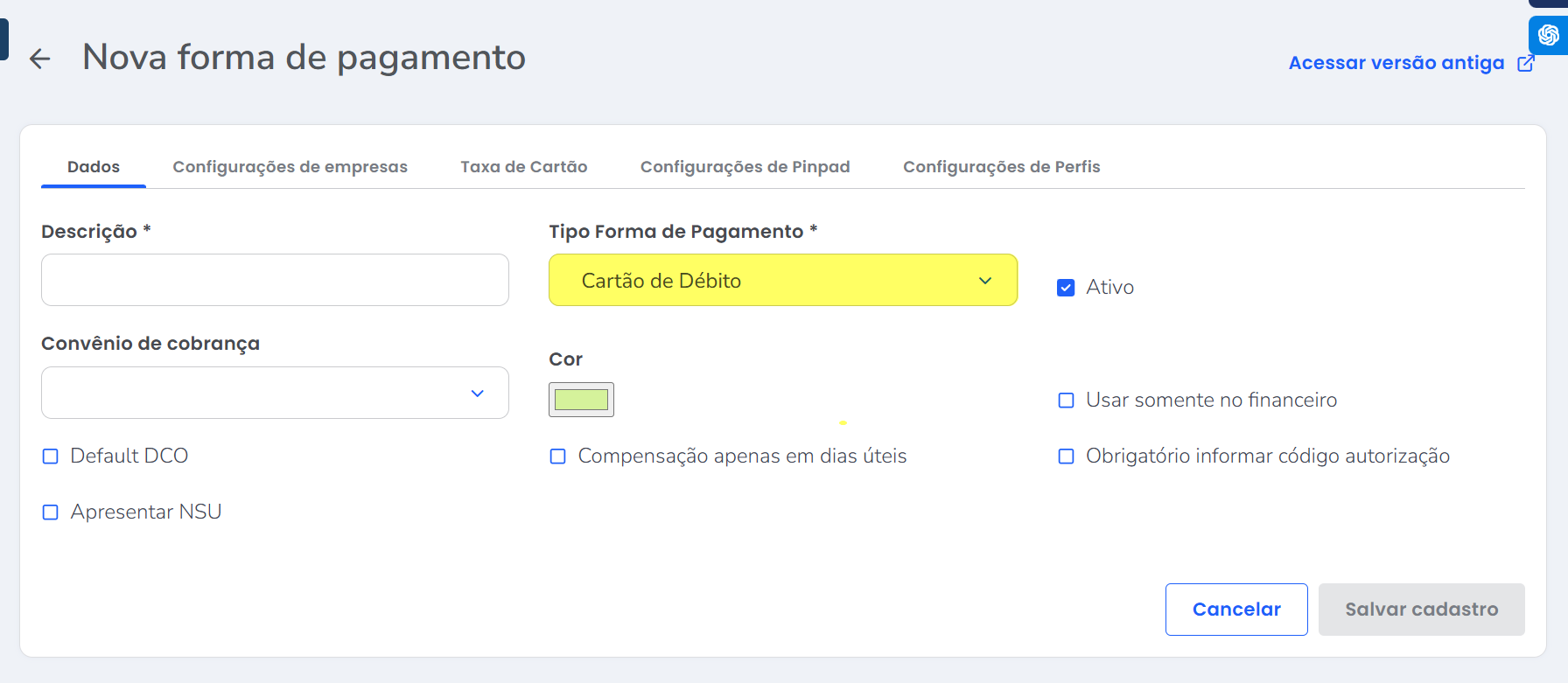Expand the Convênio de cobrança dropdown
The height and width of the screenshot is (683, 1568).
[275, 393]
